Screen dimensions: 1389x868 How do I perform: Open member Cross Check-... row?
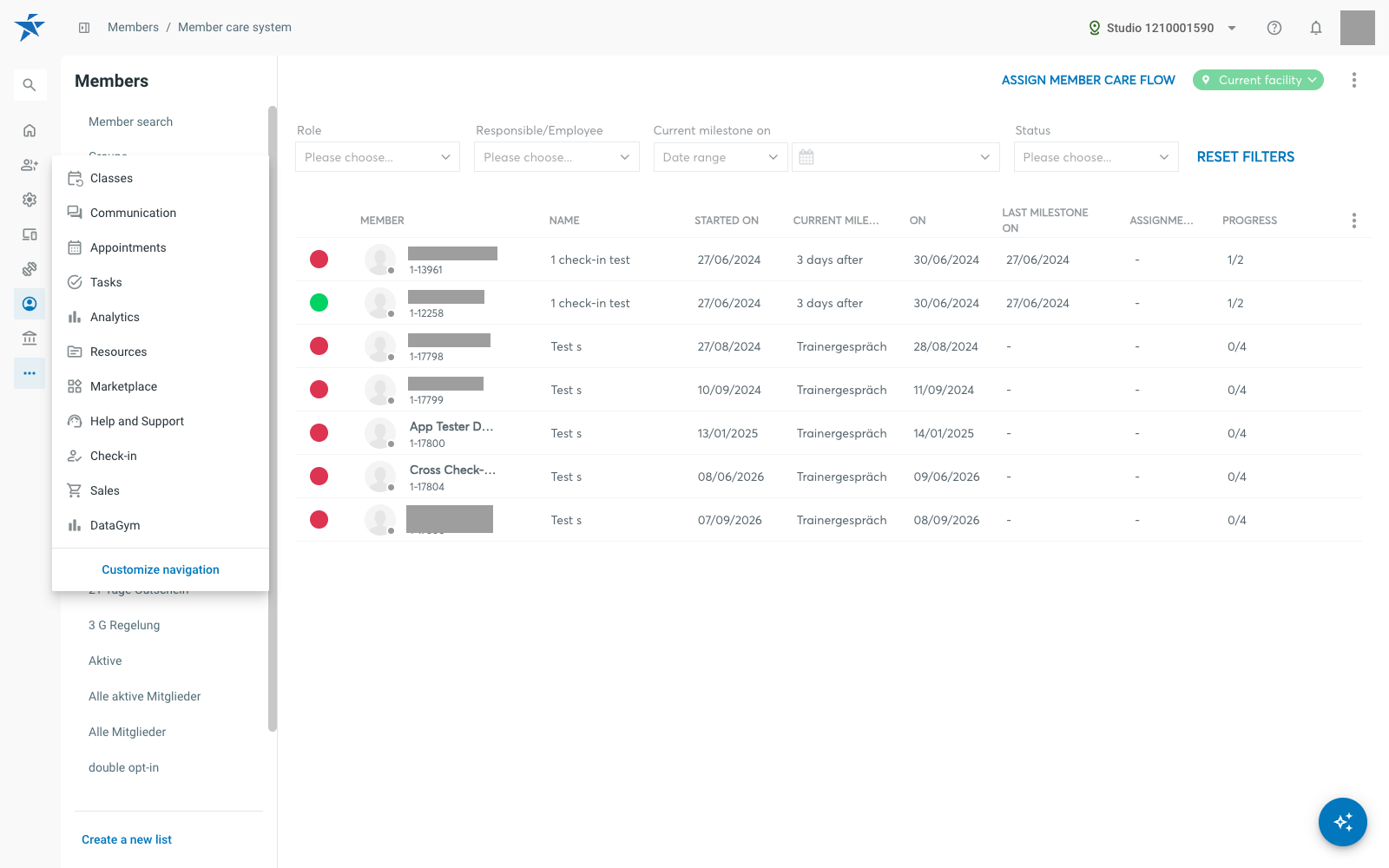[x=828, y=477]
